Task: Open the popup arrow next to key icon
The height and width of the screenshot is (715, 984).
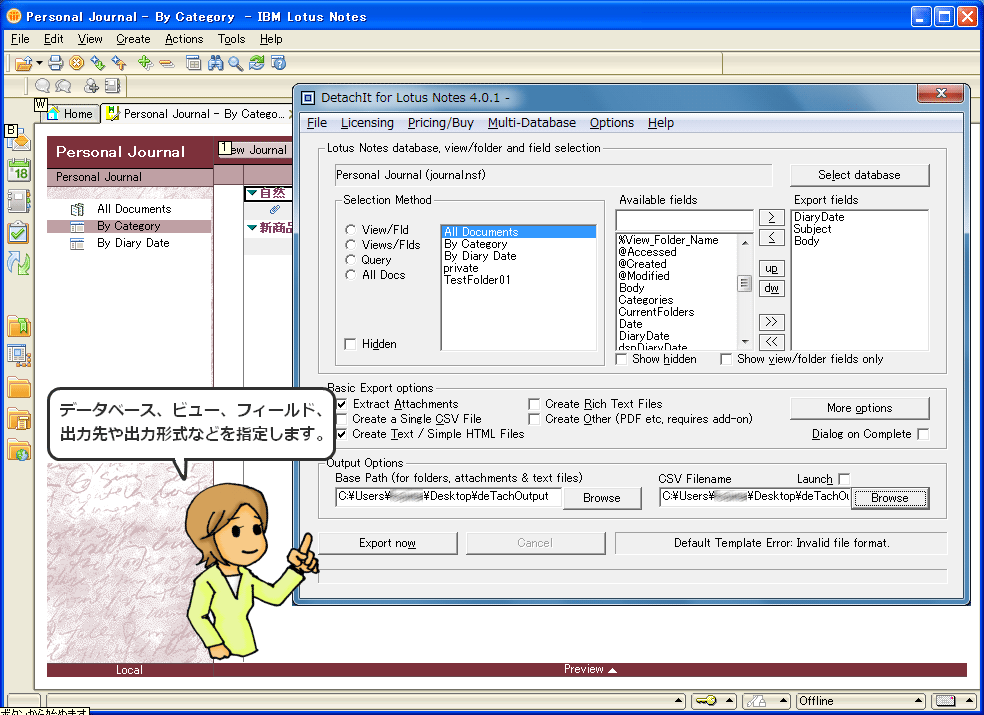Action: click(x=730, y=701)
